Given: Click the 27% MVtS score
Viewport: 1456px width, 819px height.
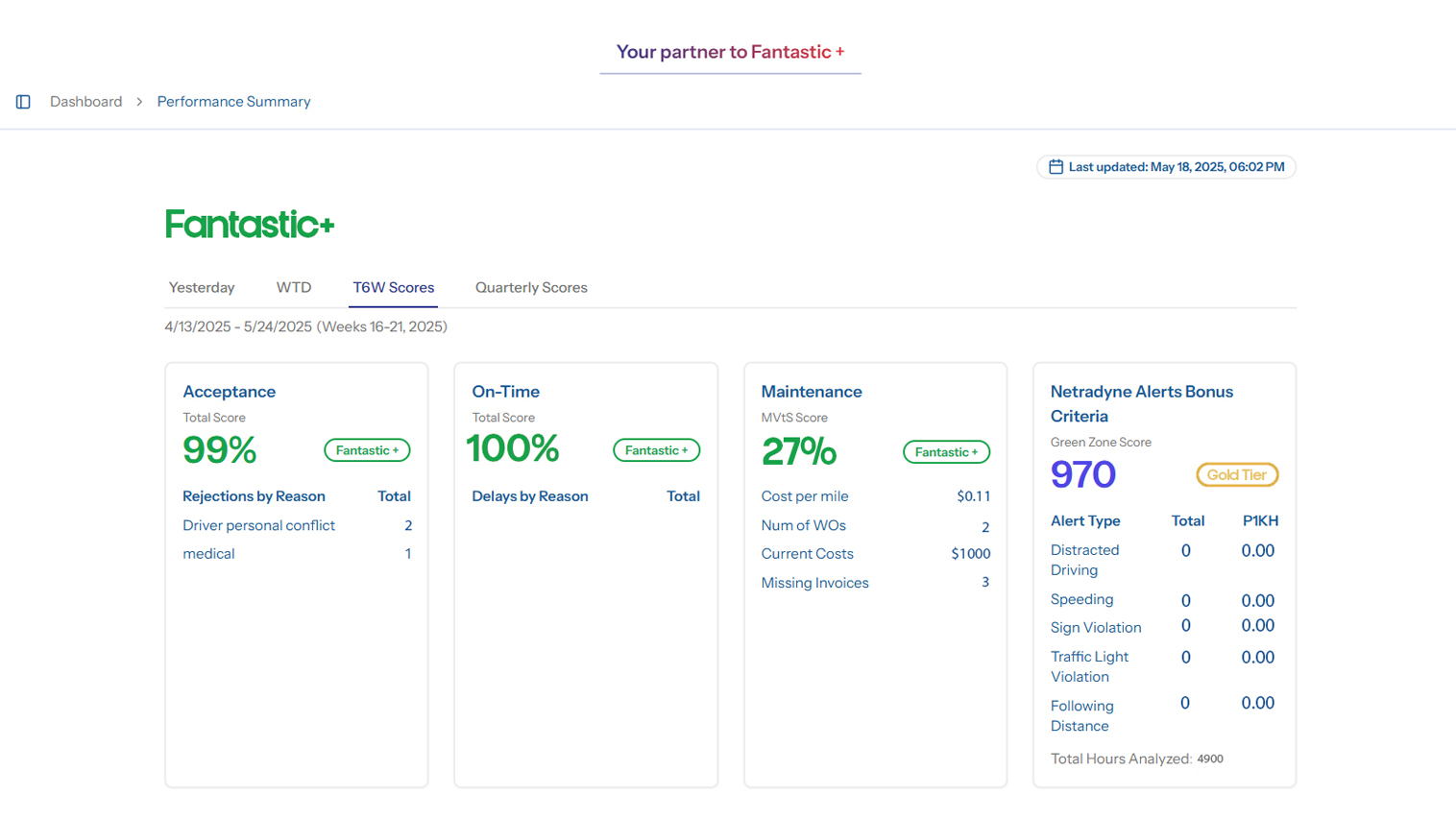Looking at the screenshot, I should [x=799, y=451].
